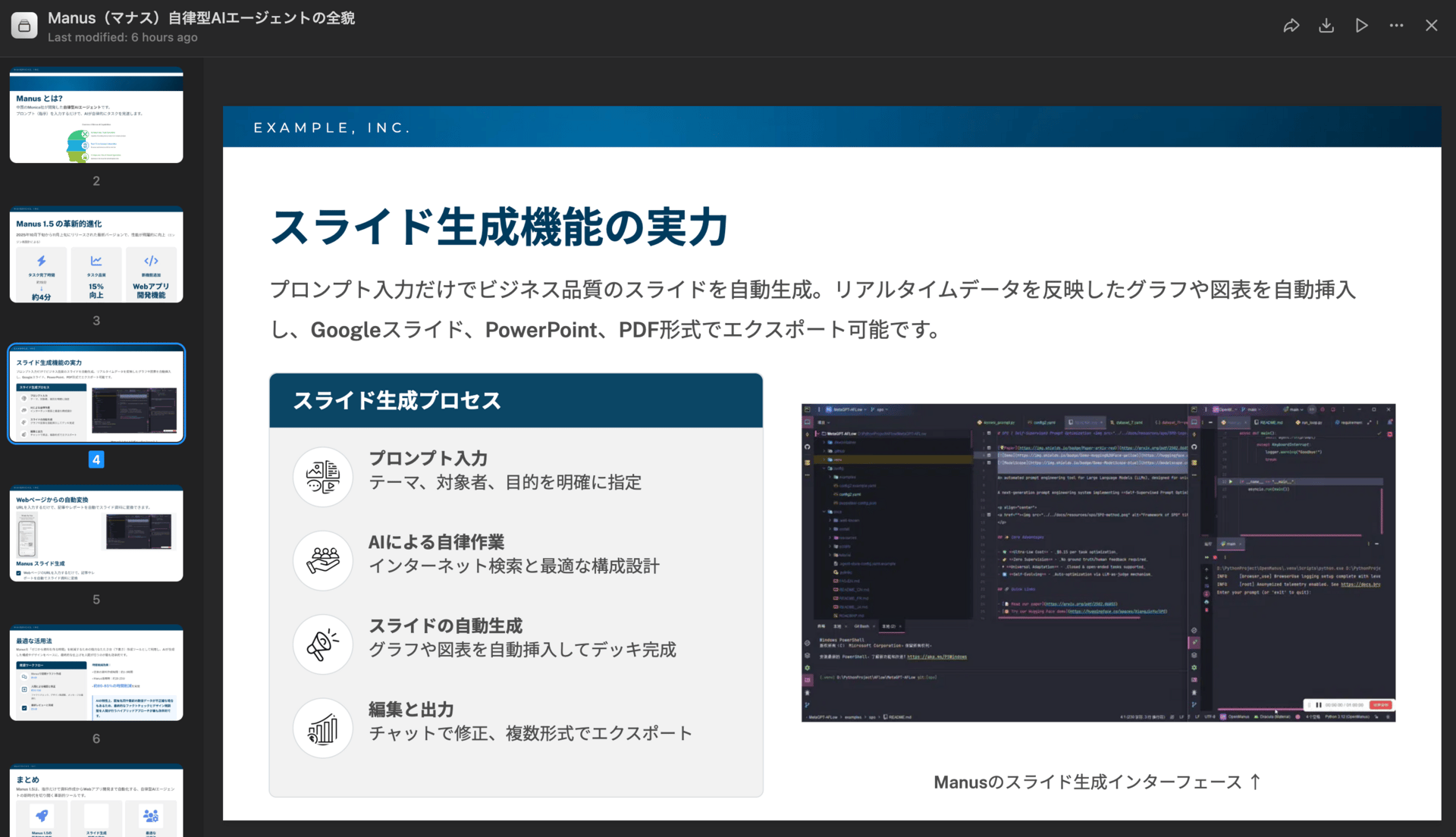Click the prompt input step icon

(323, 477)
